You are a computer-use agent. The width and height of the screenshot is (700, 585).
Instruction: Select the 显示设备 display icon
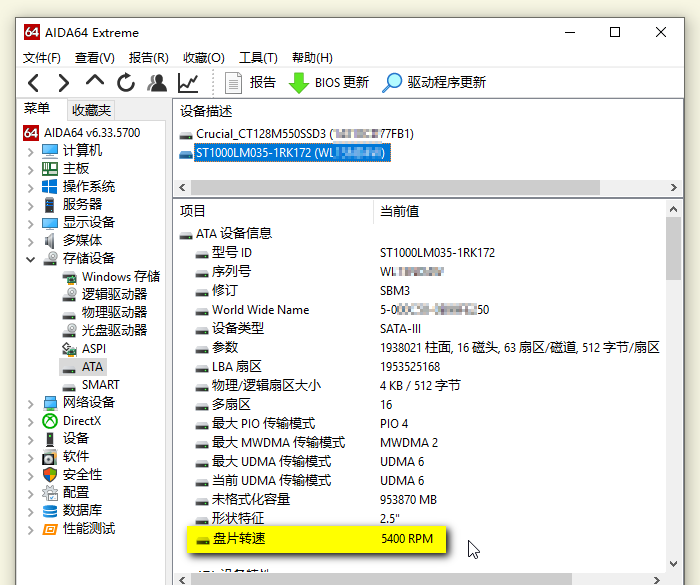(50, 223)
